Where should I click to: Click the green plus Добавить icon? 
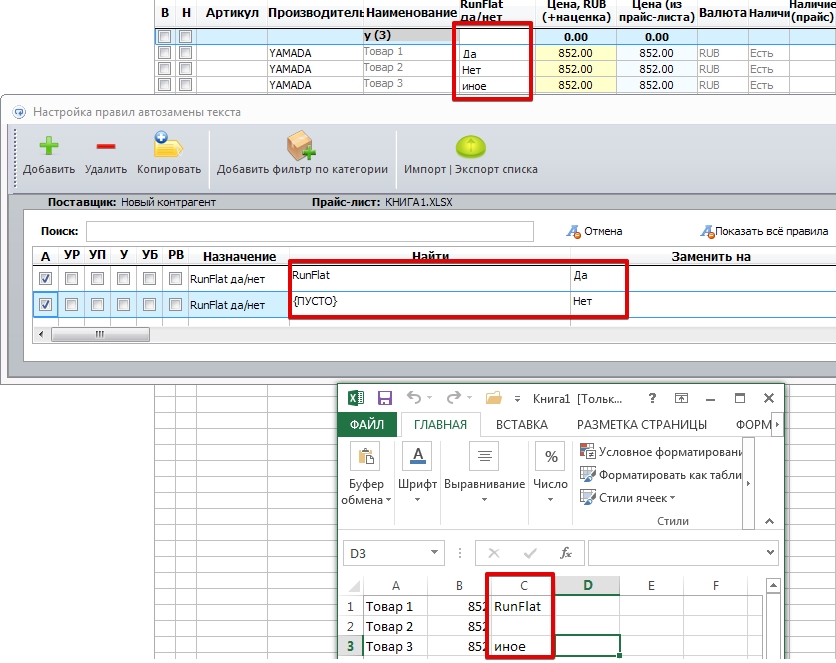point(49,145)
